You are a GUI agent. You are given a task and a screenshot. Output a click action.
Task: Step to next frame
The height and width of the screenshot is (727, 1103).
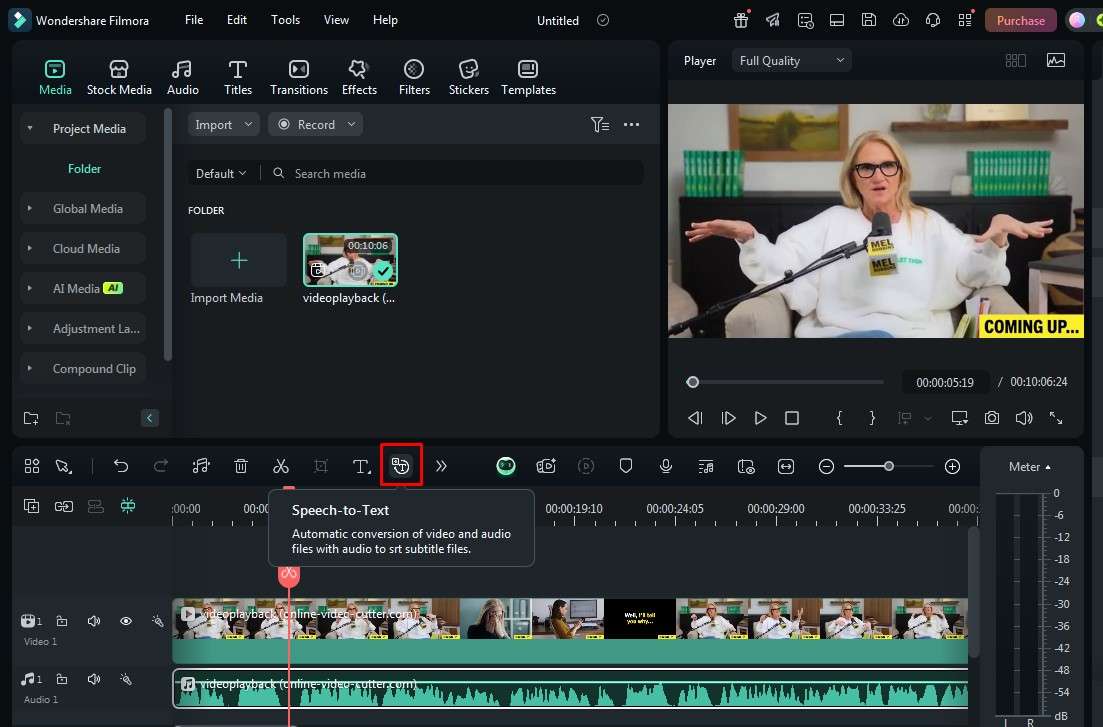(729, 418)
